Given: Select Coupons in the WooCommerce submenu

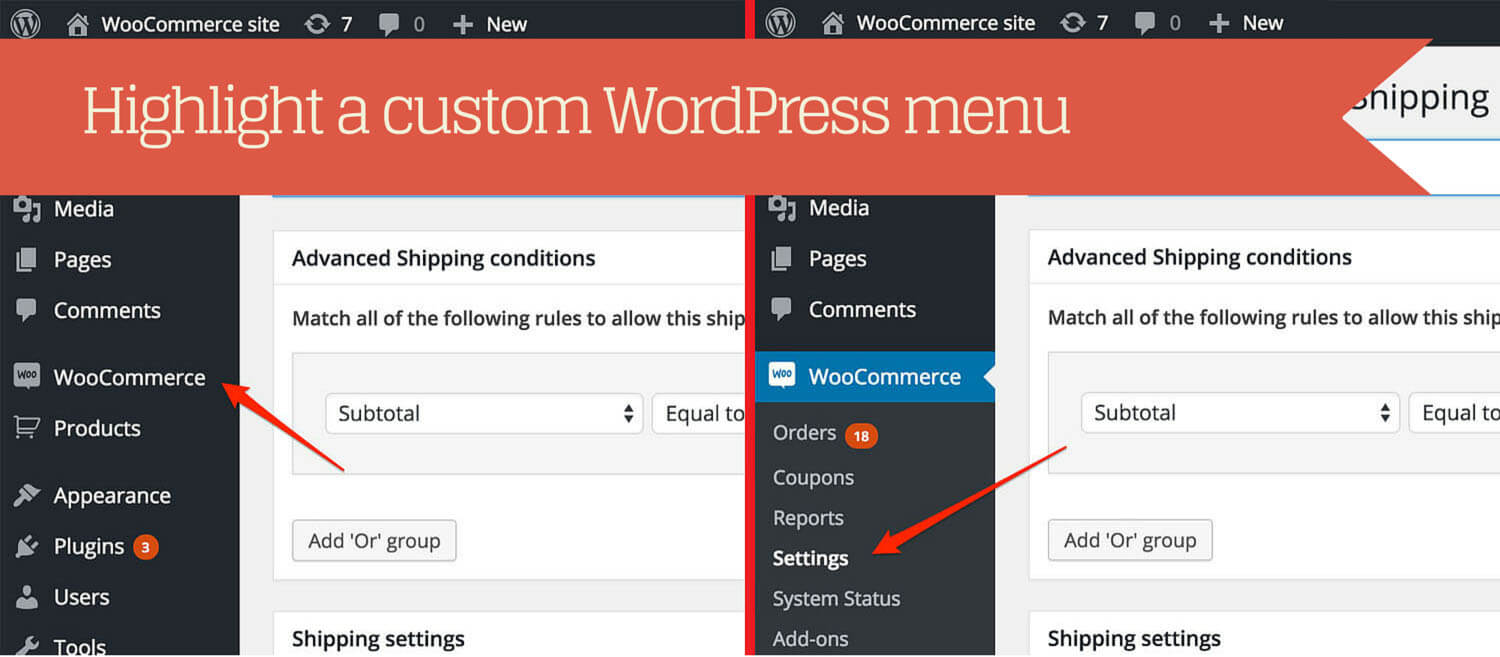Looking at the screenshot, I should tap(813, 477).
